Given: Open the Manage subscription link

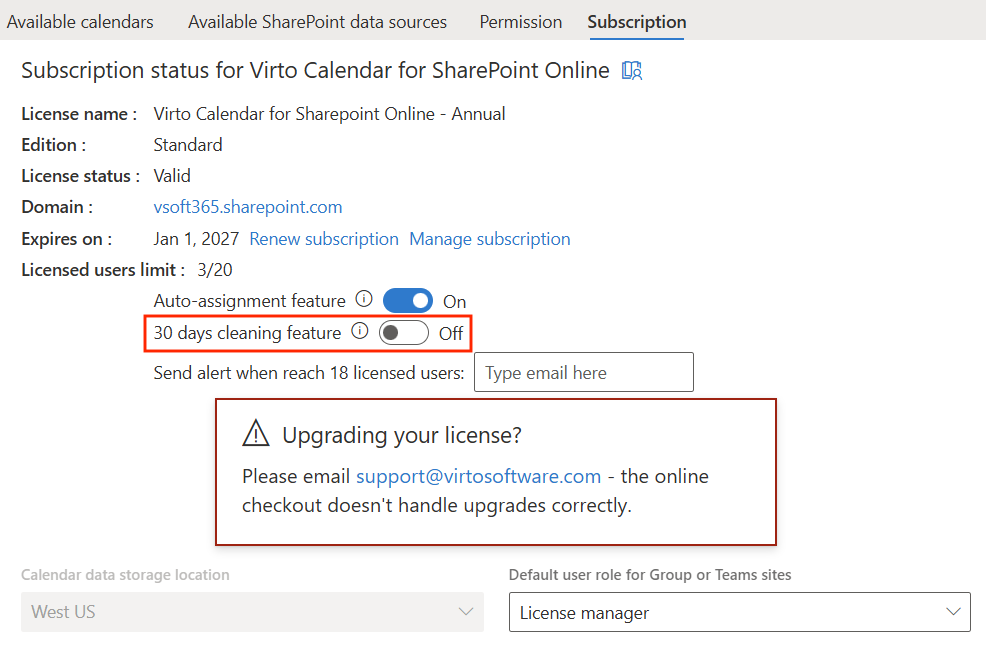Looking at the screenshot, I should point(490,239).
